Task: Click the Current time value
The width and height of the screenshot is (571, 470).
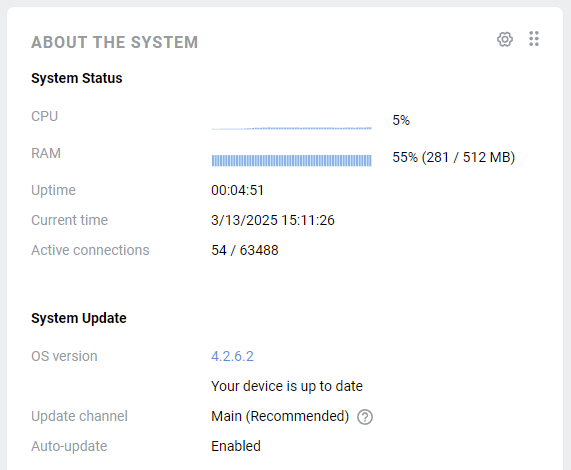Action: 273,220
